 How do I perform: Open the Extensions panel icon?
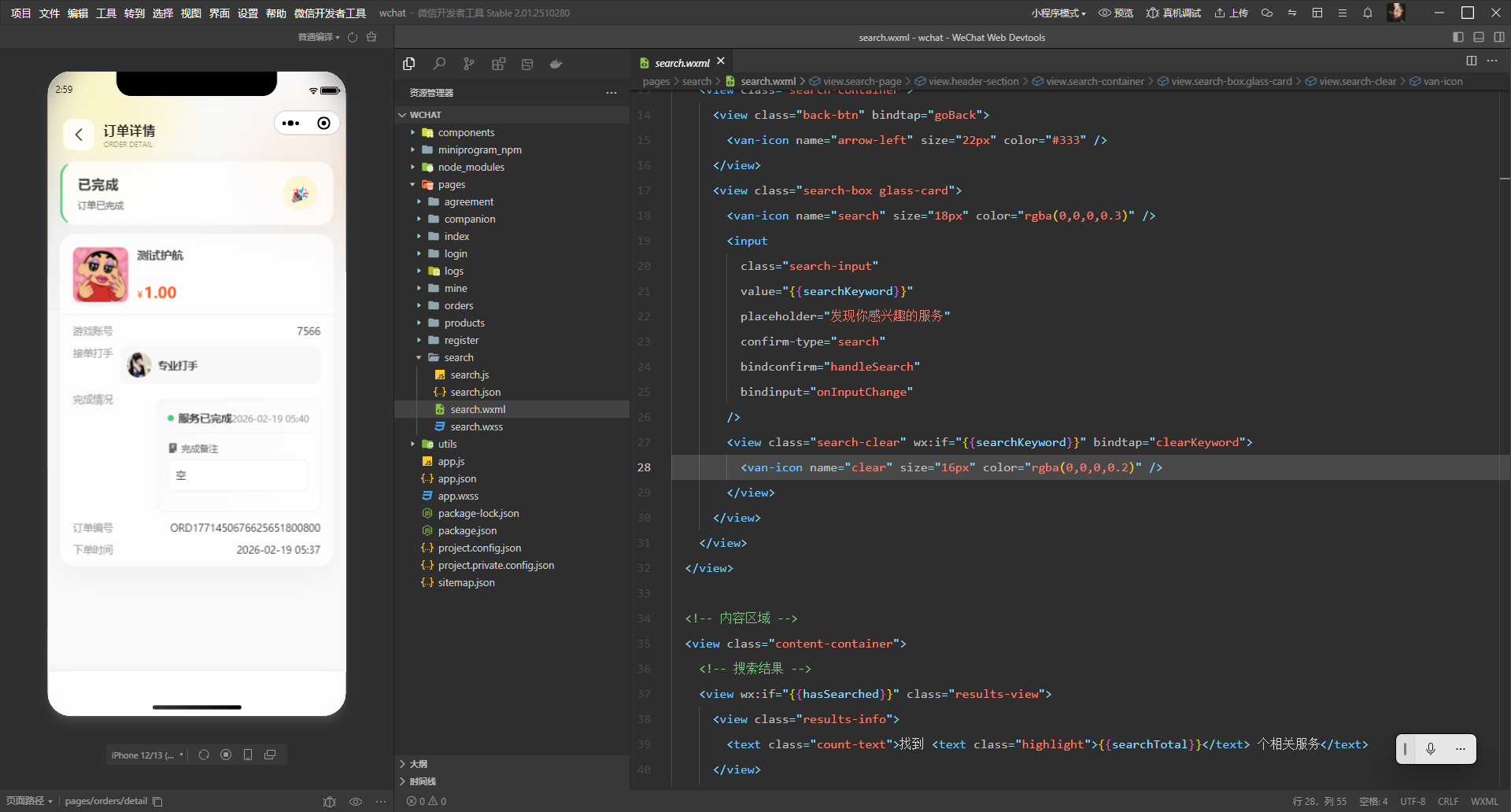498,64
